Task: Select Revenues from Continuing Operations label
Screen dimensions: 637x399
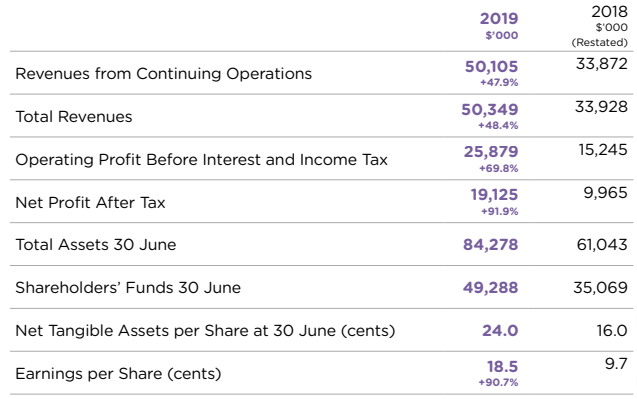Action: tap(164, 74)
